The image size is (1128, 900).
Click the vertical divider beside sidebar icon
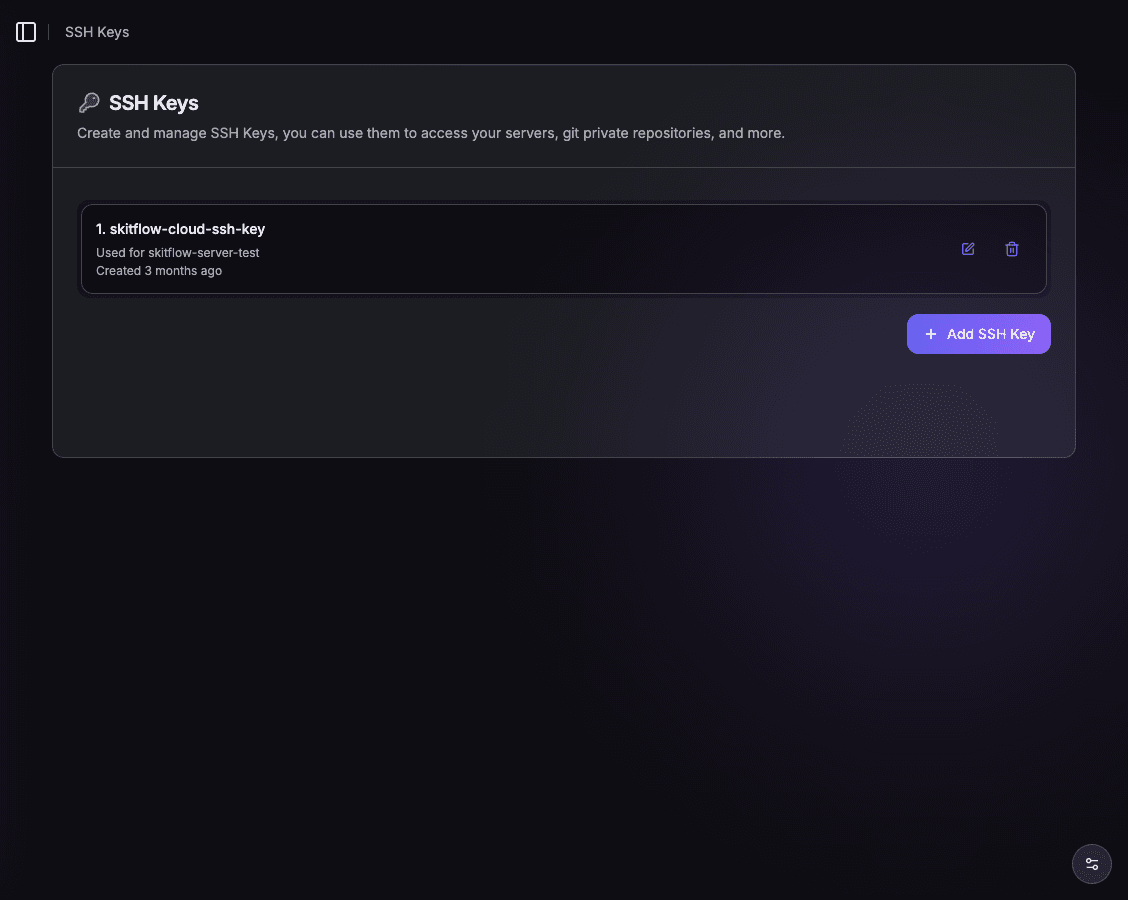(x=48, y=32)
